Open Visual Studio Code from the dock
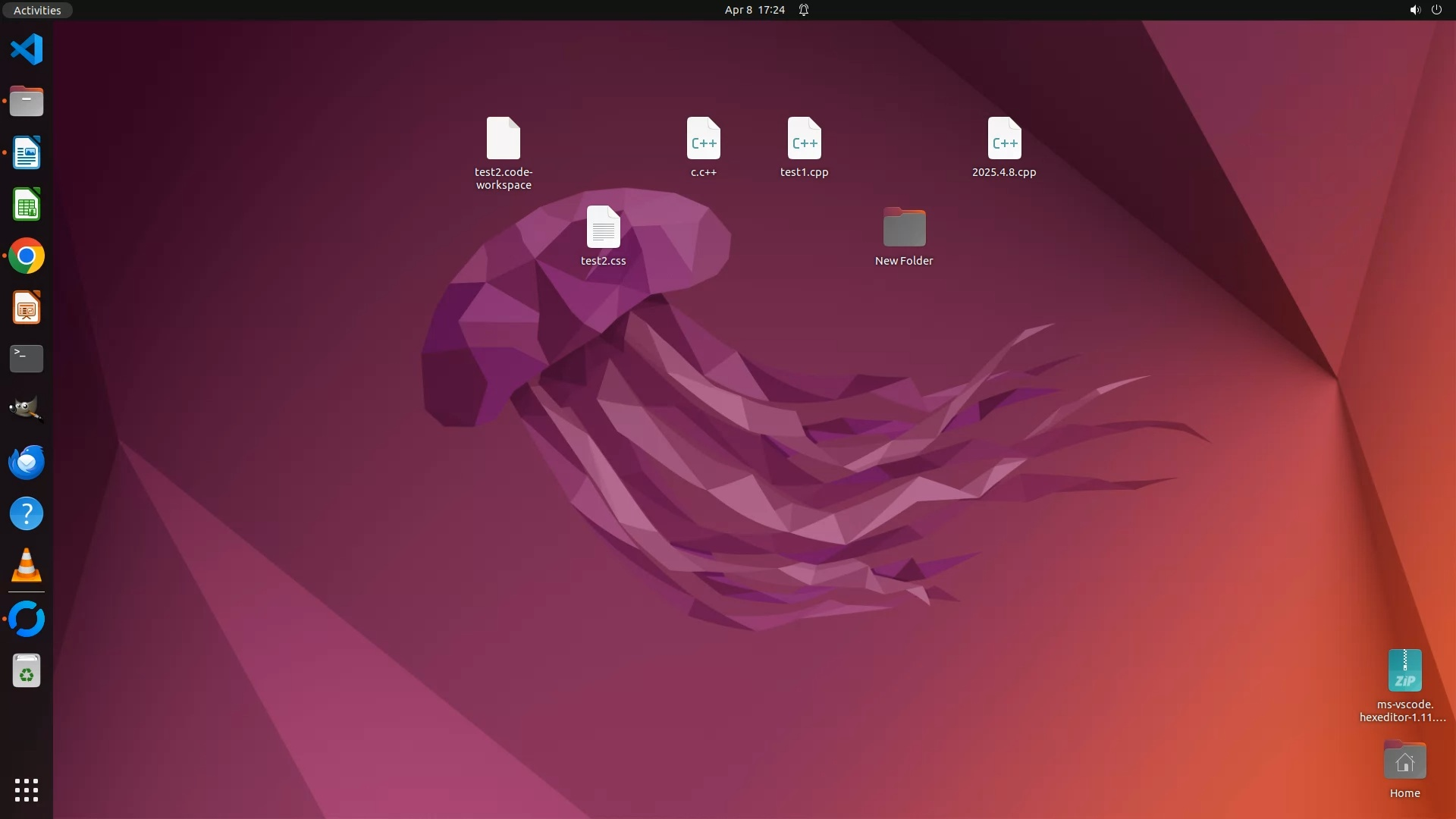This screenshot has height=819, width=1456. [x=27, y=50]
